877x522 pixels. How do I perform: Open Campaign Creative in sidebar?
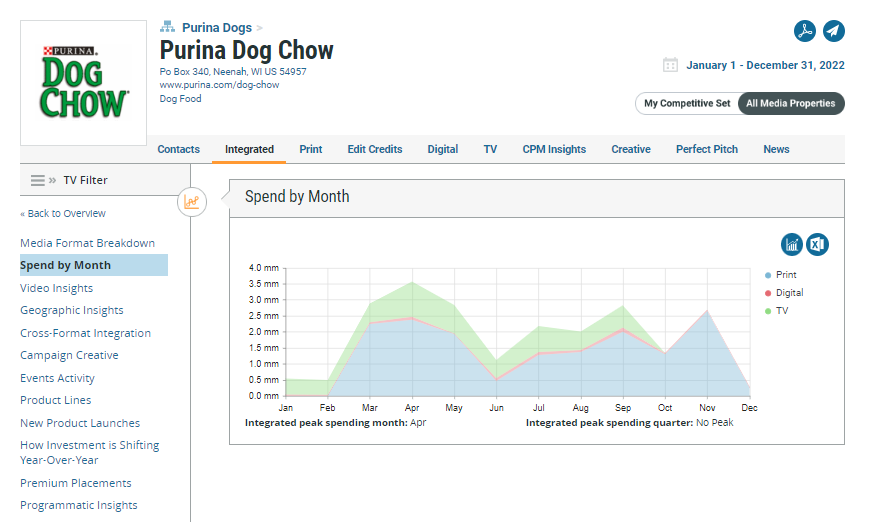pos(69,355)
